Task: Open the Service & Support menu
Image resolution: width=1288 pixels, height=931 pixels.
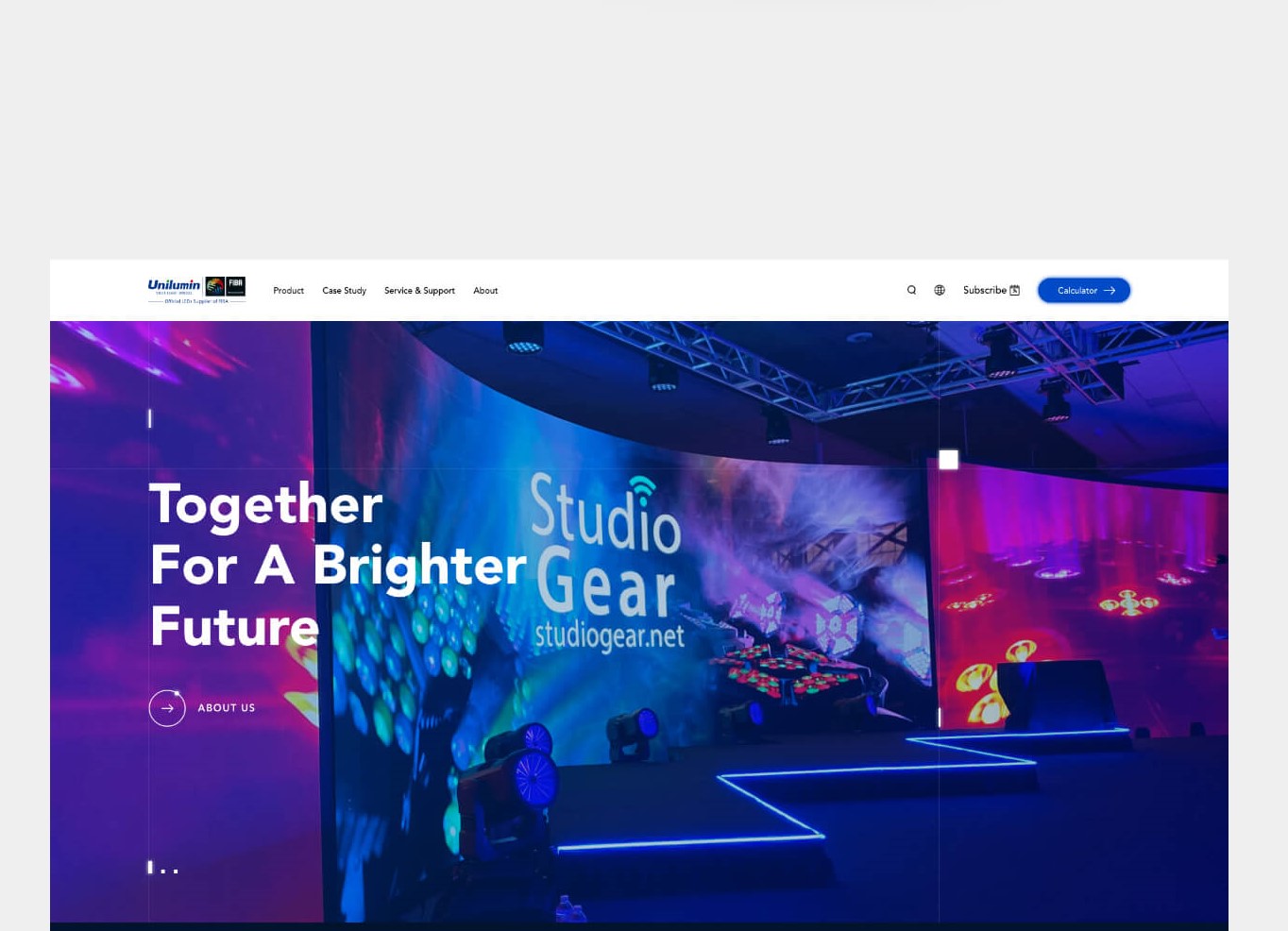Action: (419, 291)
